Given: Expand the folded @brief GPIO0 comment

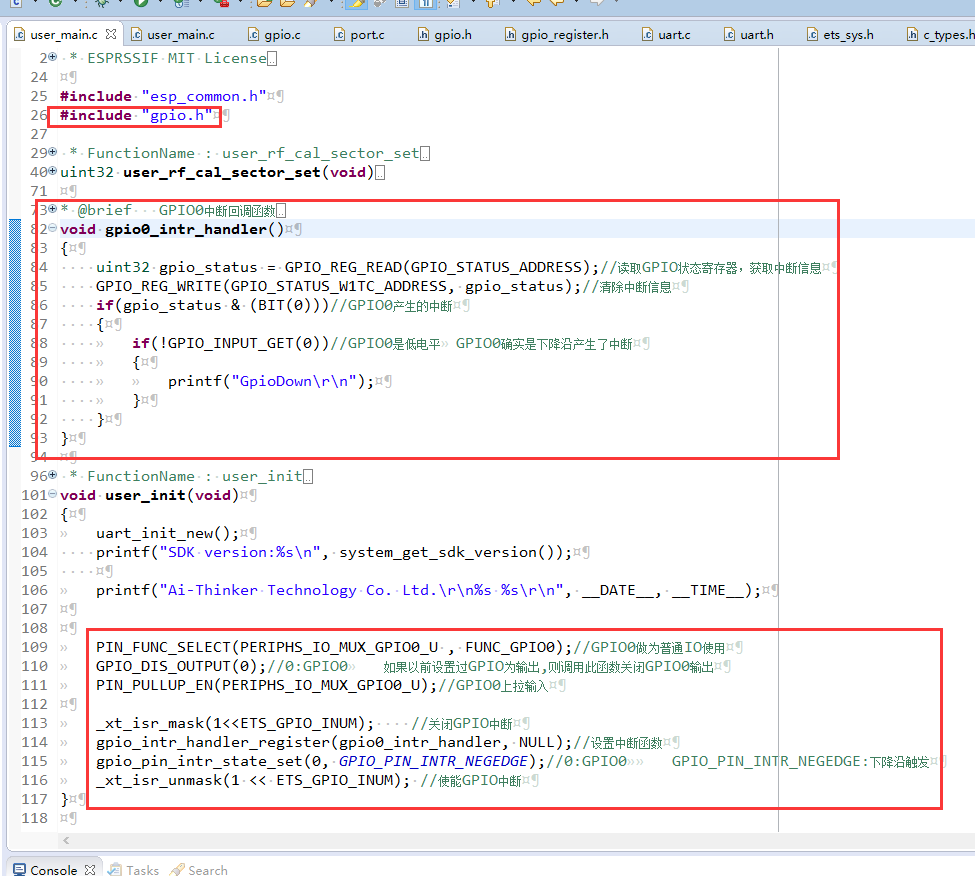Looking at the screenshot, I should pyautogui.click(x=53, y=209).
